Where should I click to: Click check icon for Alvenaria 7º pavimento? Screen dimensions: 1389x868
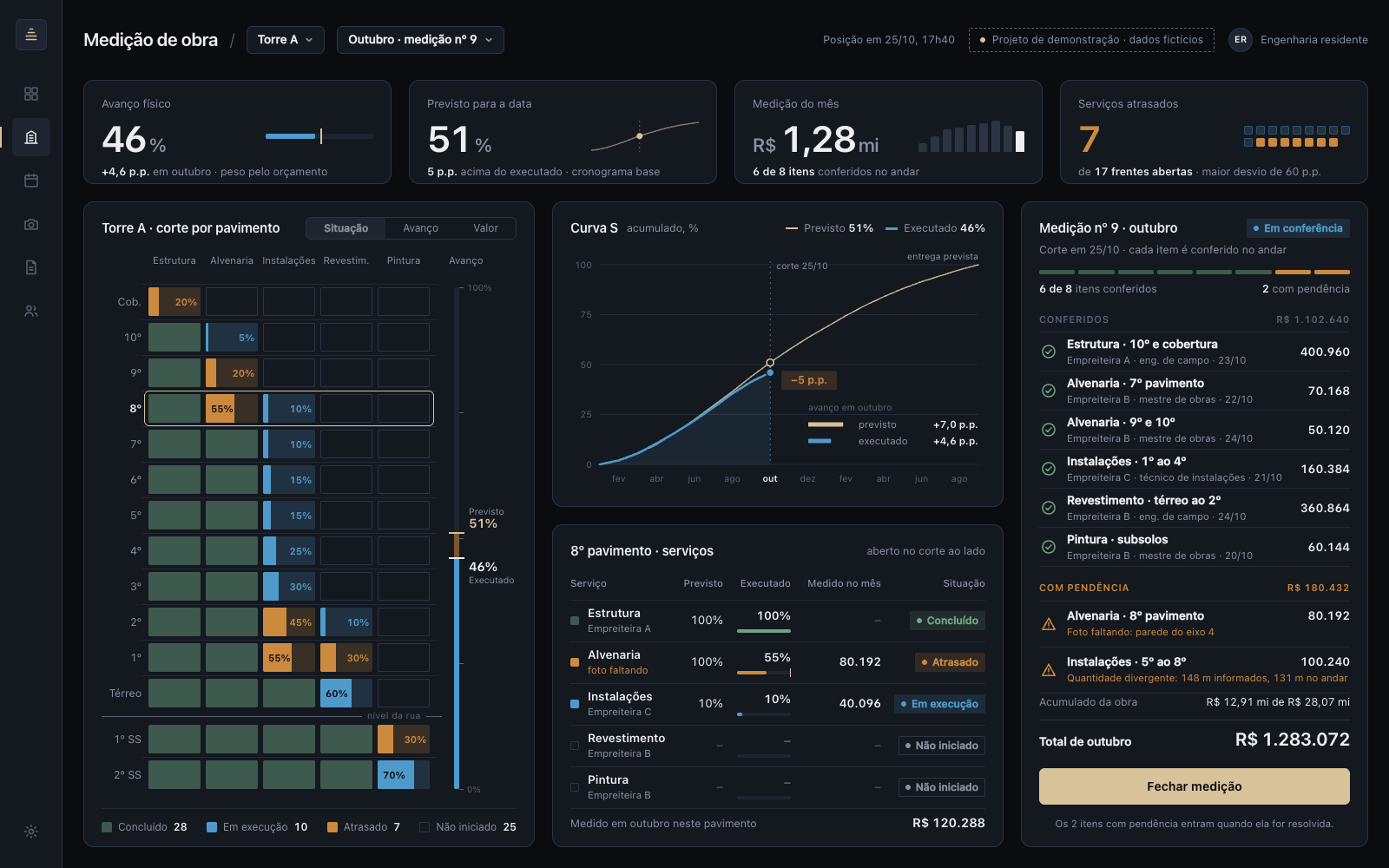(x=1049, y=391)
